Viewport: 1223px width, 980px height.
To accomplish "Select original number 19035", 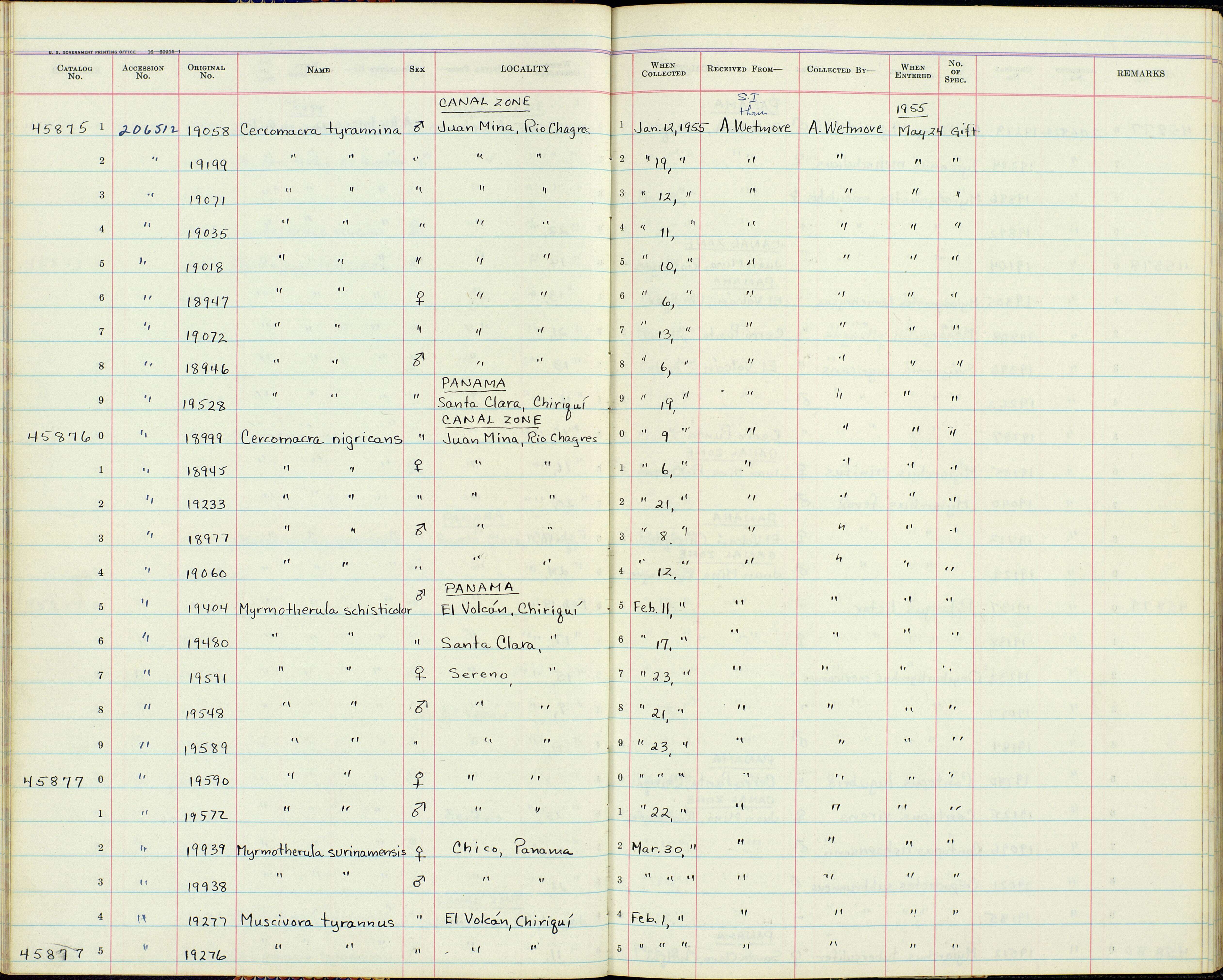I will pyautogui.click(x=208, y=234).
